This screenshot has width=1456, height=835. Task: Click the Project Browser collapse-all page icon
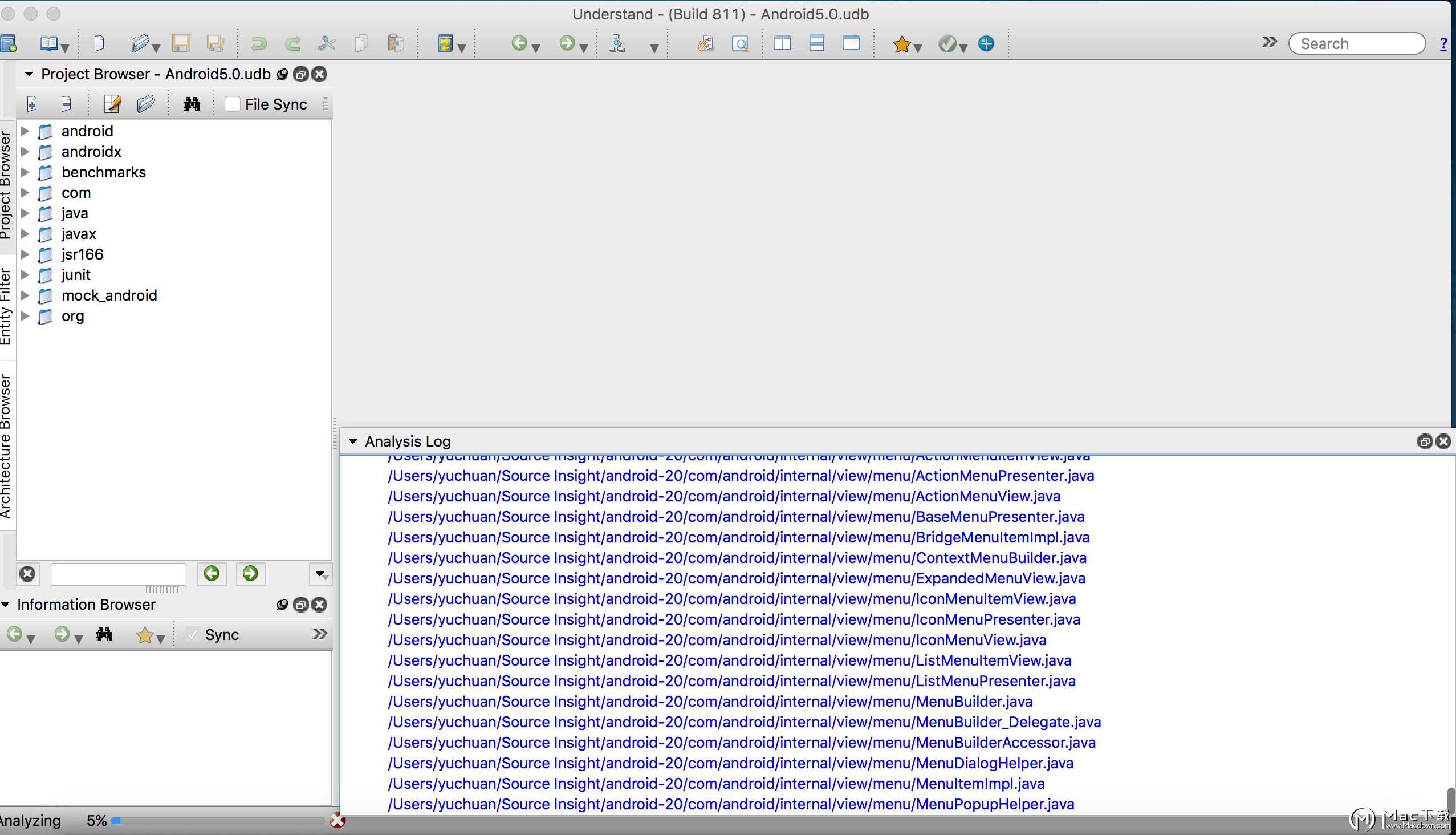coord(66,104)
